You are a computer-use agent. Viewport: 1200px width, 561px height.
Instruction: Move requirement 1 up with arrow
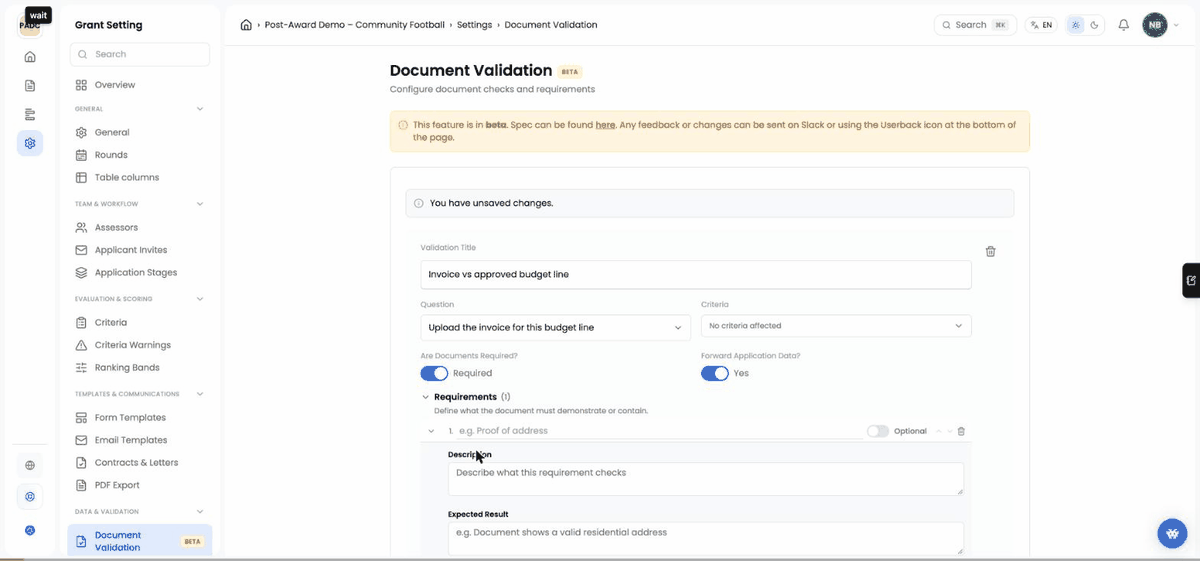[938, 431]
